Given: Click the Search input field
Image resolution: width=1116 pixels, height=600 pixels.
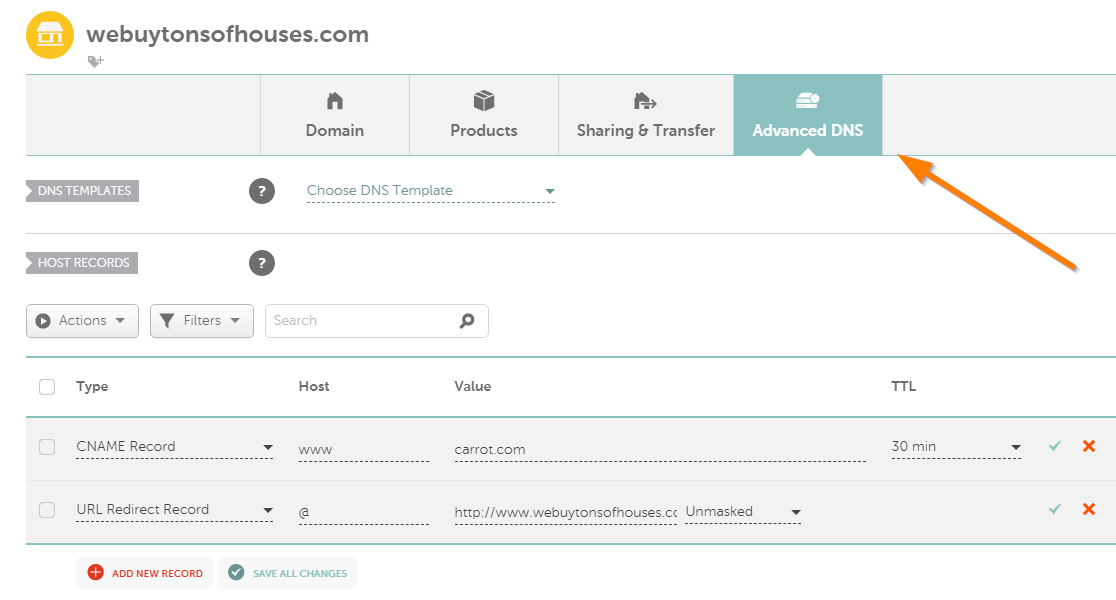Looking at the screenshot, I should coord(377,321).
